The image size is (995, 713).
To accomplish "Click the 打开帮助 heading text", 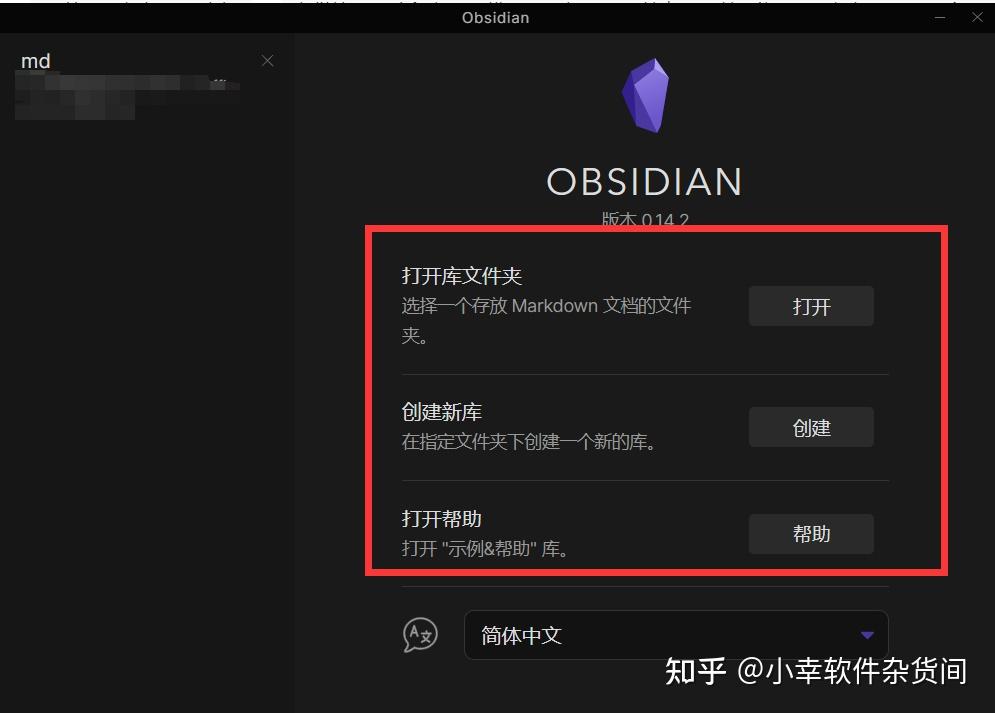I will tap(442, 519).
